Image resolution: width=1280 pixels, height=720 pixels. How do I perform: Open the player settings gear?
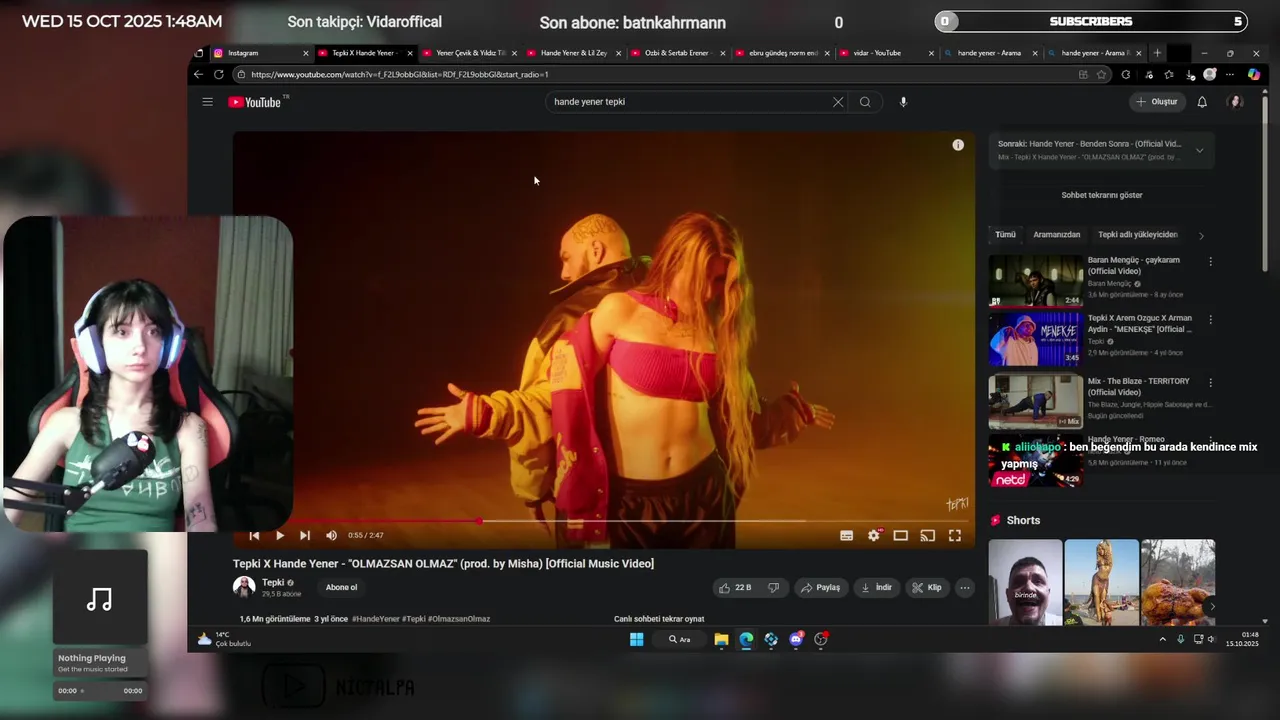(874, 536)
